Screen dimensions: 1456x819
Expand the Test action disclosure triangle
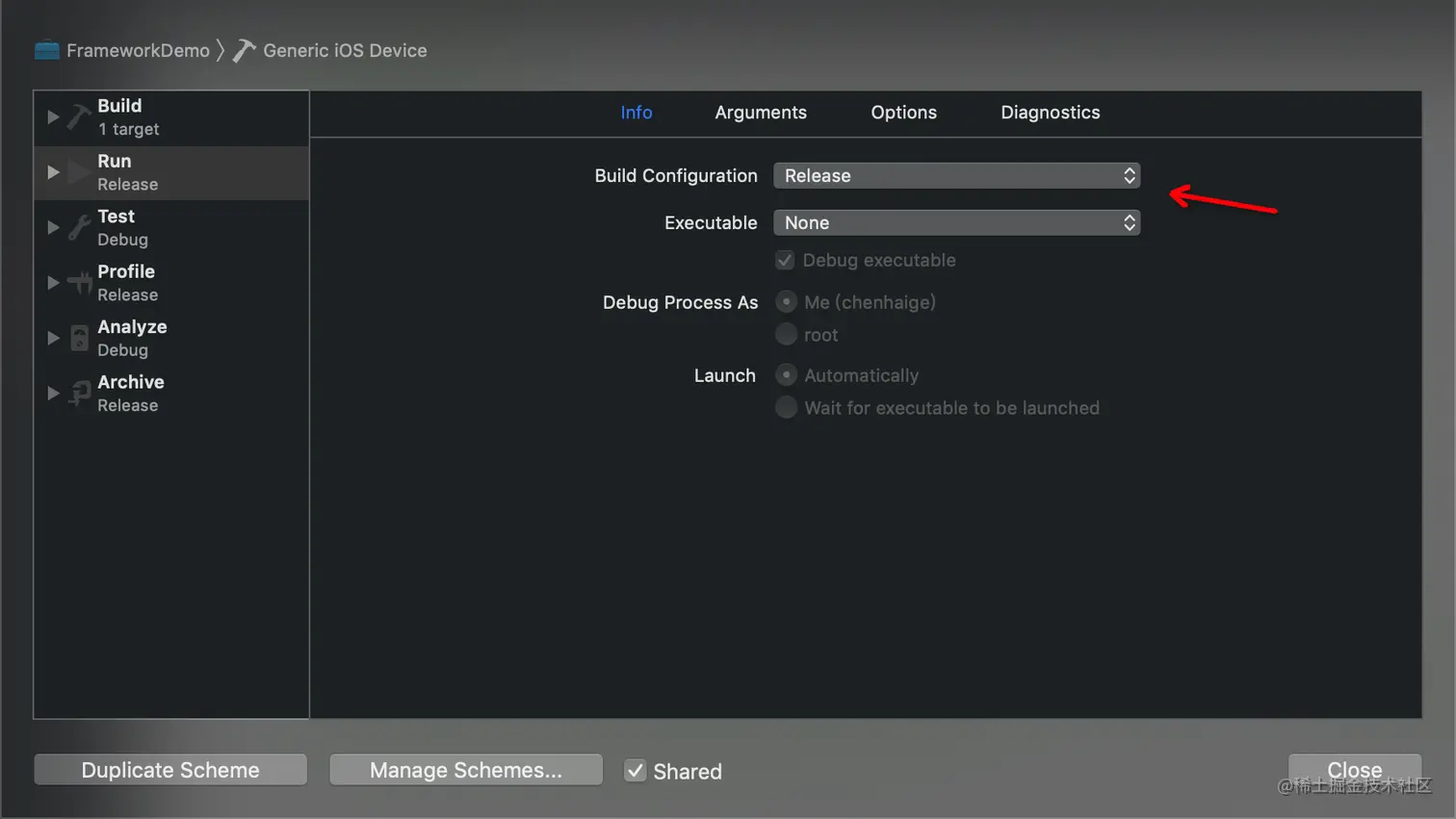(x=53, y=228)
